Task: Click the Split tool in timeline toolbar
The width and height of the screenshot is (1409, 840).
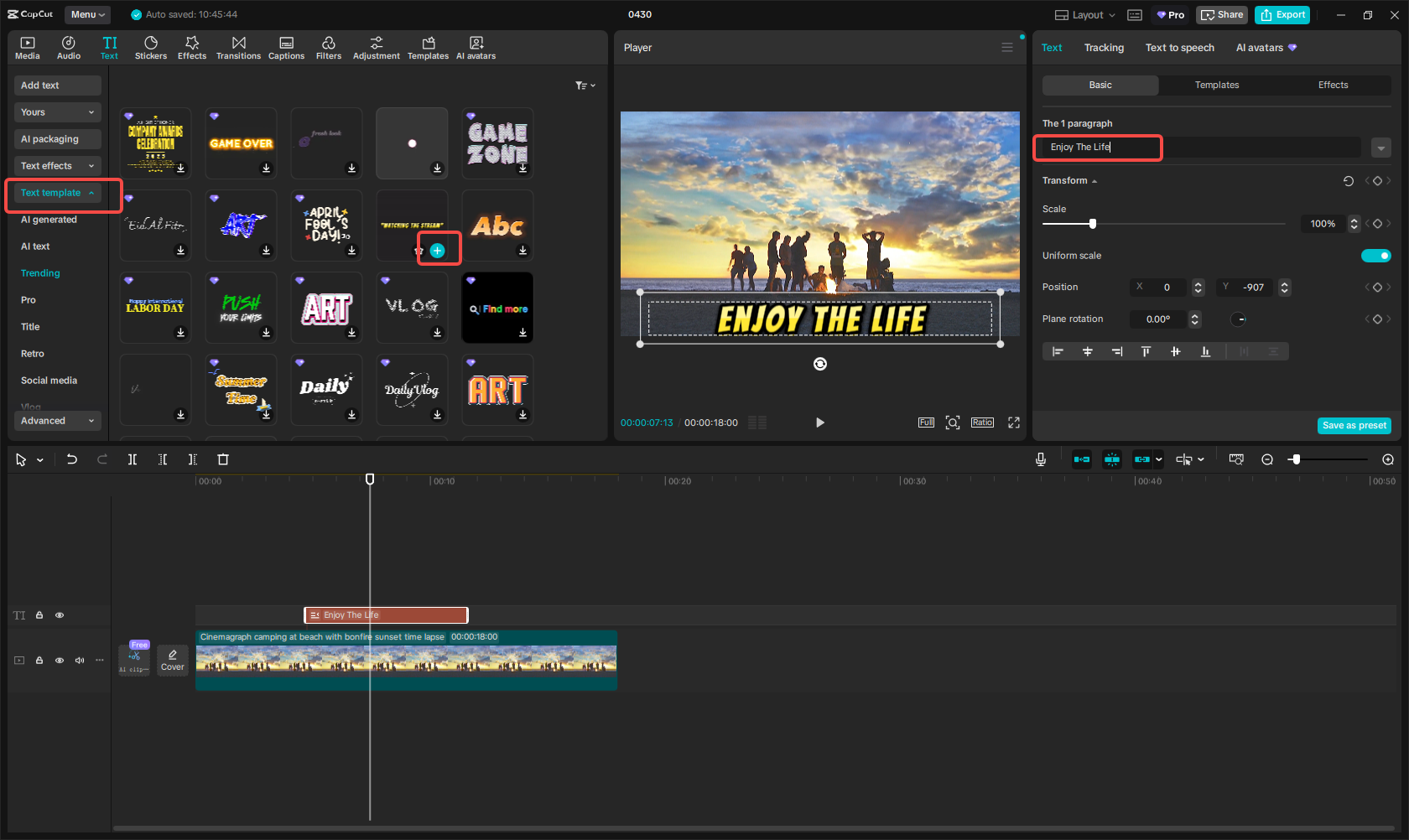Action: tap(133, 459)
